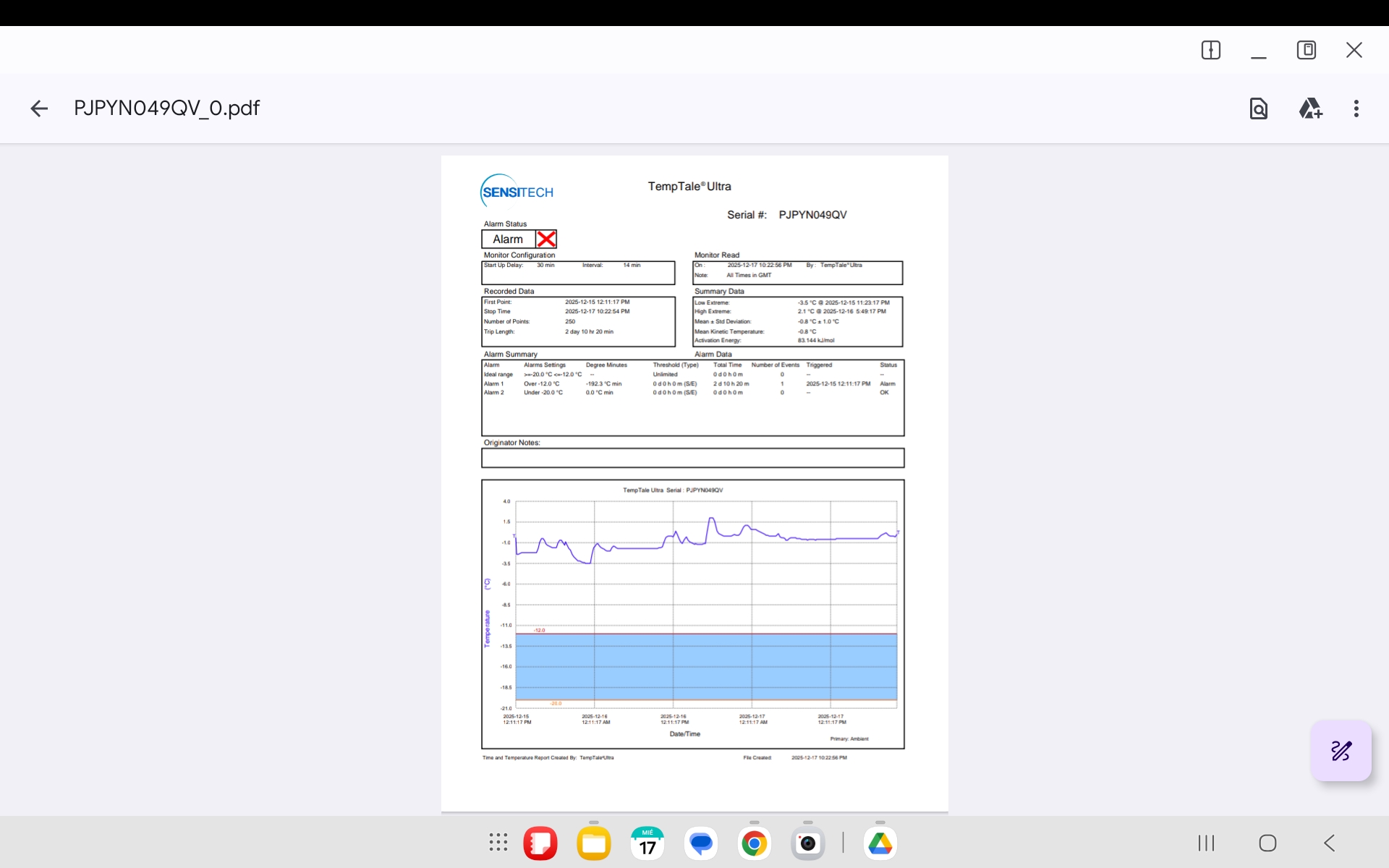Open the app drawer grid icon
Image resolution: width=1389 pixels, height=868 pixels.
click(x=498, y=843)
